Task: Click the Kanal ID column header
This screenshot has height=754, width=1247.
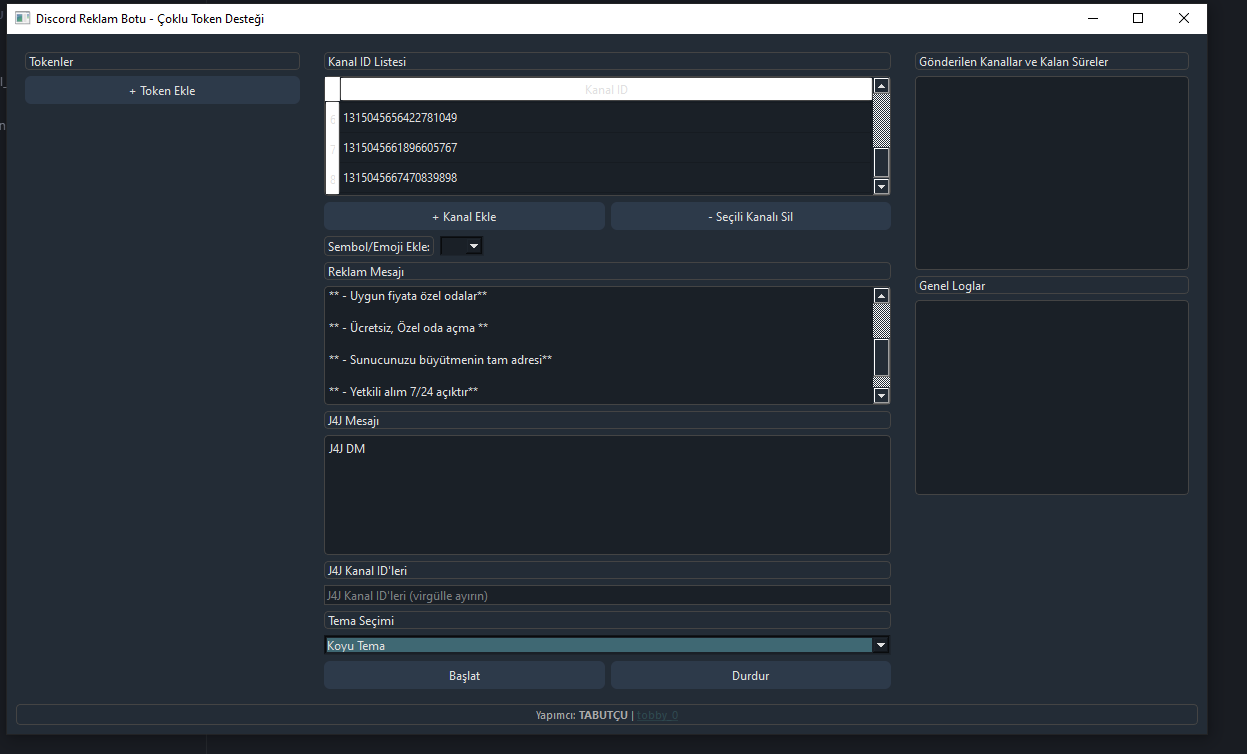Action: (x=606, y=89)
